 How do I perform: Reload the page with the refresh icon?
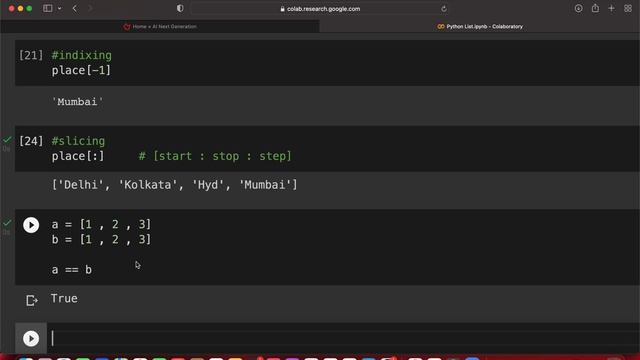pos(444,9)
